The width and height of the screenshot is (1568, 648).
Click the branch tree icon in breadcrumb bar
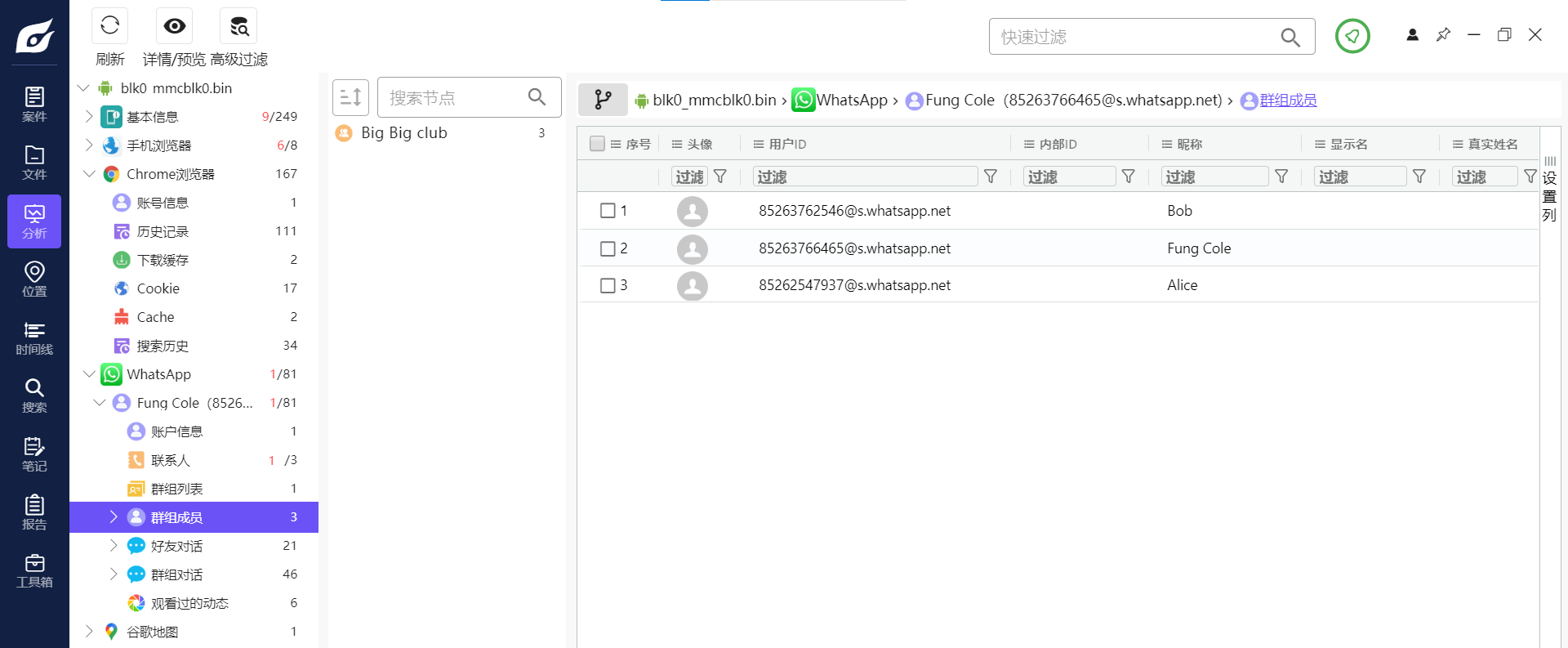(603, 100)
